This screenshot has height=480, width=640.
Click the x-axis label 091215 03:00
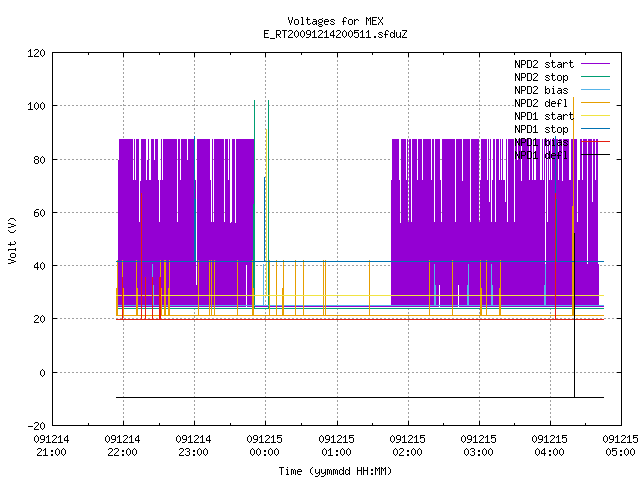point(478,446)
